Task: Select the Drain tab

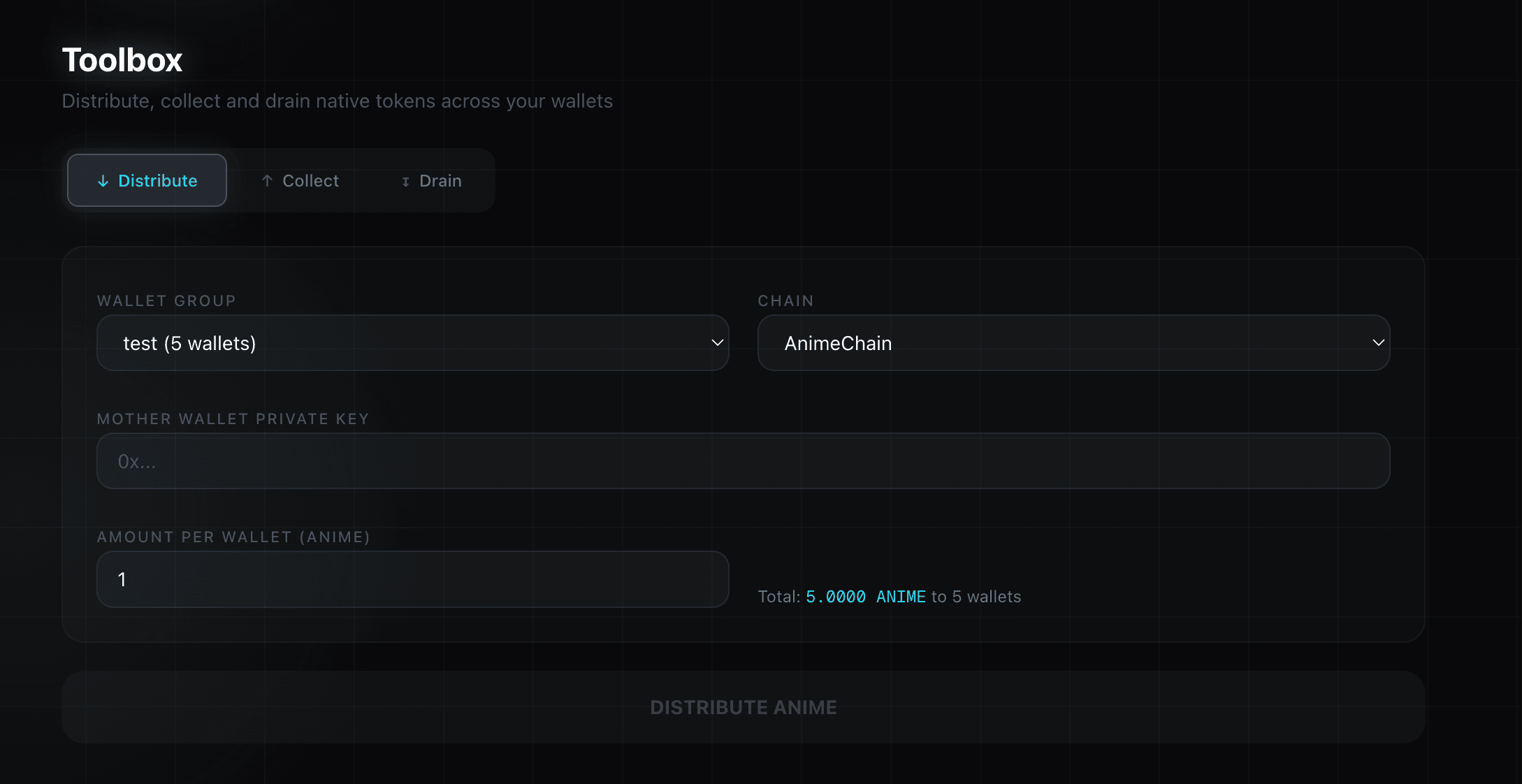Action: click(431, 181)
